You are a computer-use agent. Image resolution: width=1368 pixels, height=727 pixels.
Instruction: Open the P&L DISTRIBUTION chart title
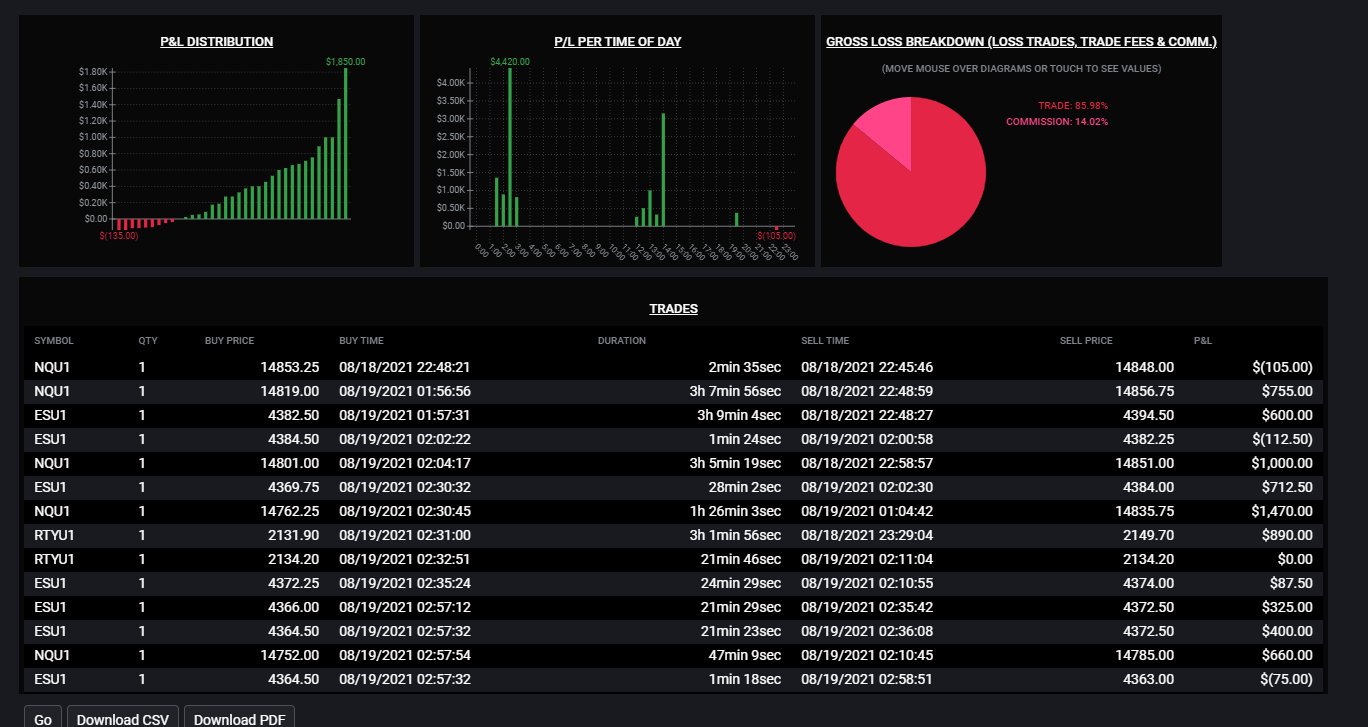point(217,42)
